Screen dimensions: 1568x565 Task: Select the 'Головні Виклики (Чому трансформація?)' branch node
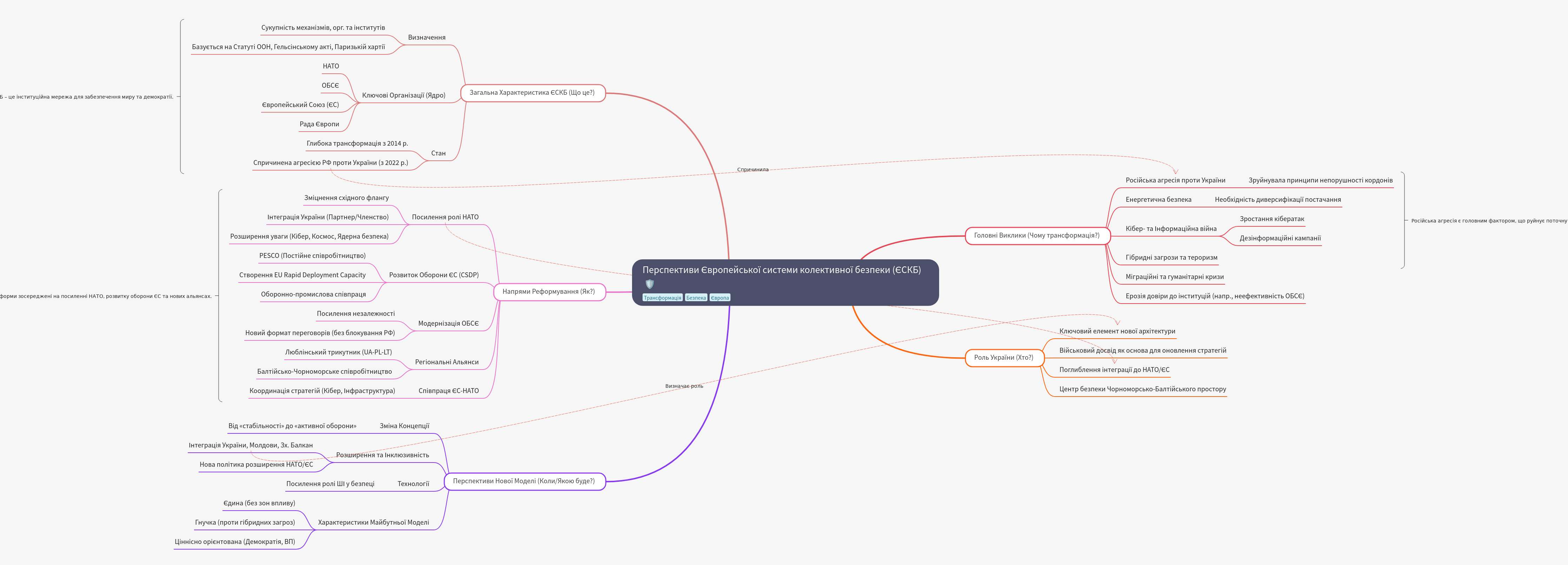point(1036,235)
